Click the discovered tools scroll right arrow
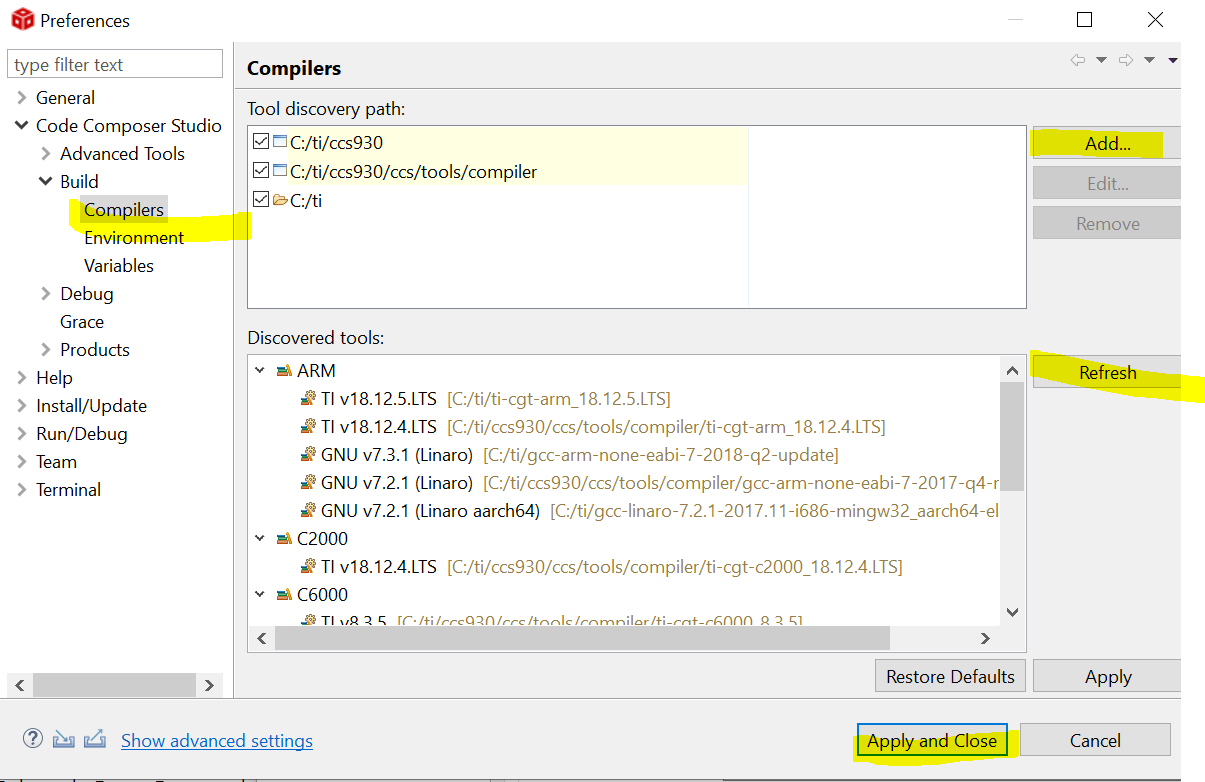The image size is (1205, 782). 985,638
